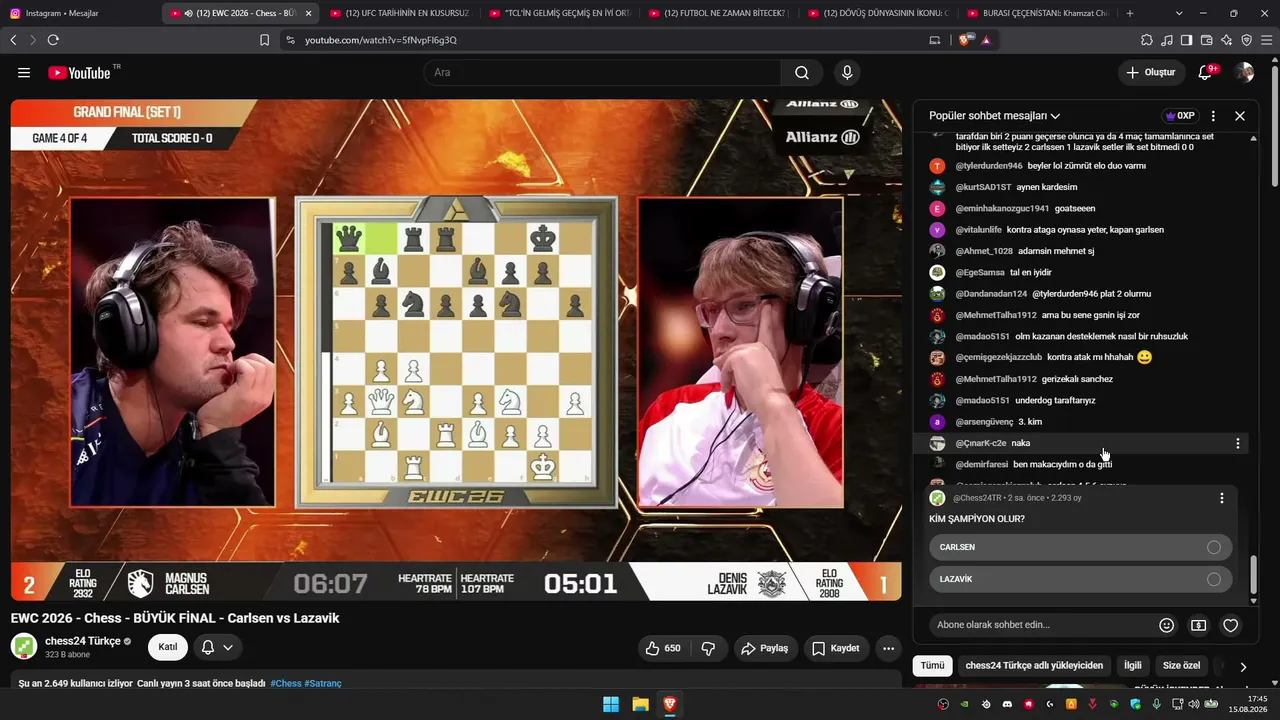Open the Brave Rewards triangle icon

tap(986, 40)
